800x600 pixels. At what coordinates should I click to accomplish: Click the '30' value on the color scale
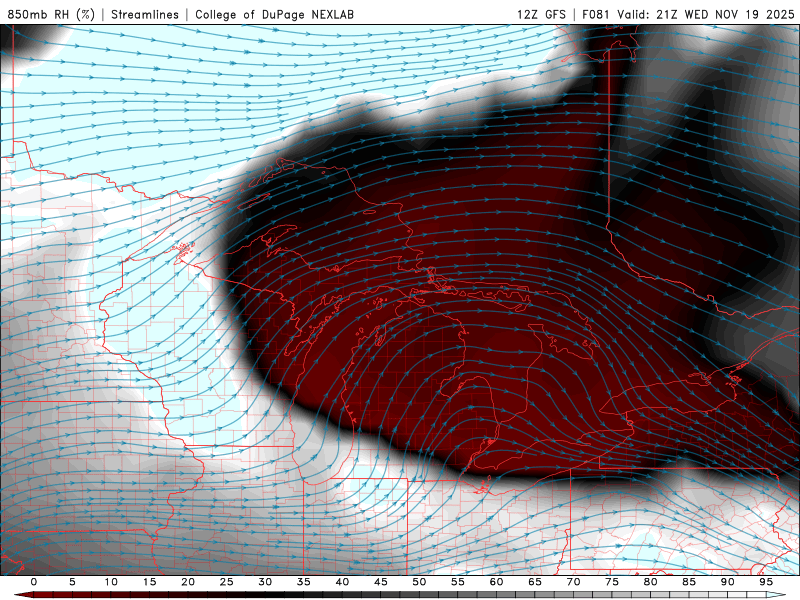(x=265, y=582)
